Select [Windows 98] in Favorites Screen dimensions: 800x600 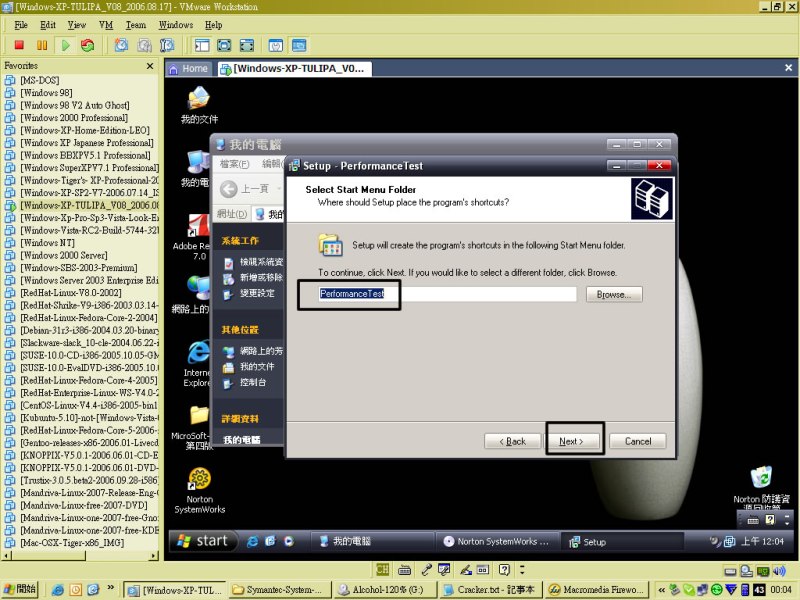46,93
